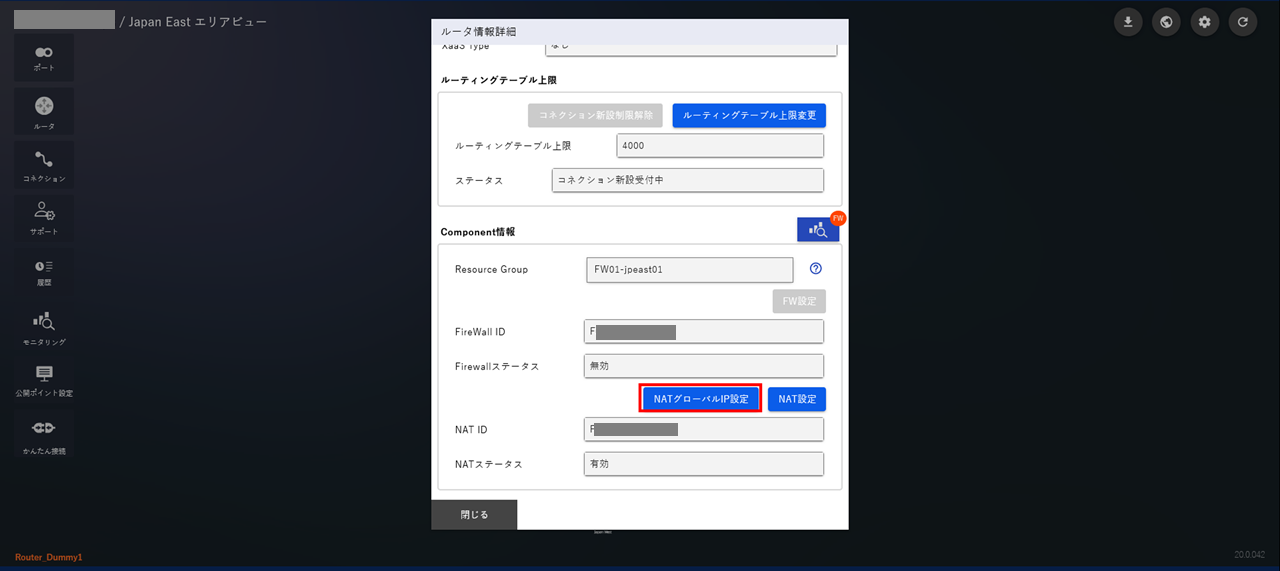This screenshot has height=571, width=1280.
Task: Click the download icon in top bar
Action: tap(1128, 21)
